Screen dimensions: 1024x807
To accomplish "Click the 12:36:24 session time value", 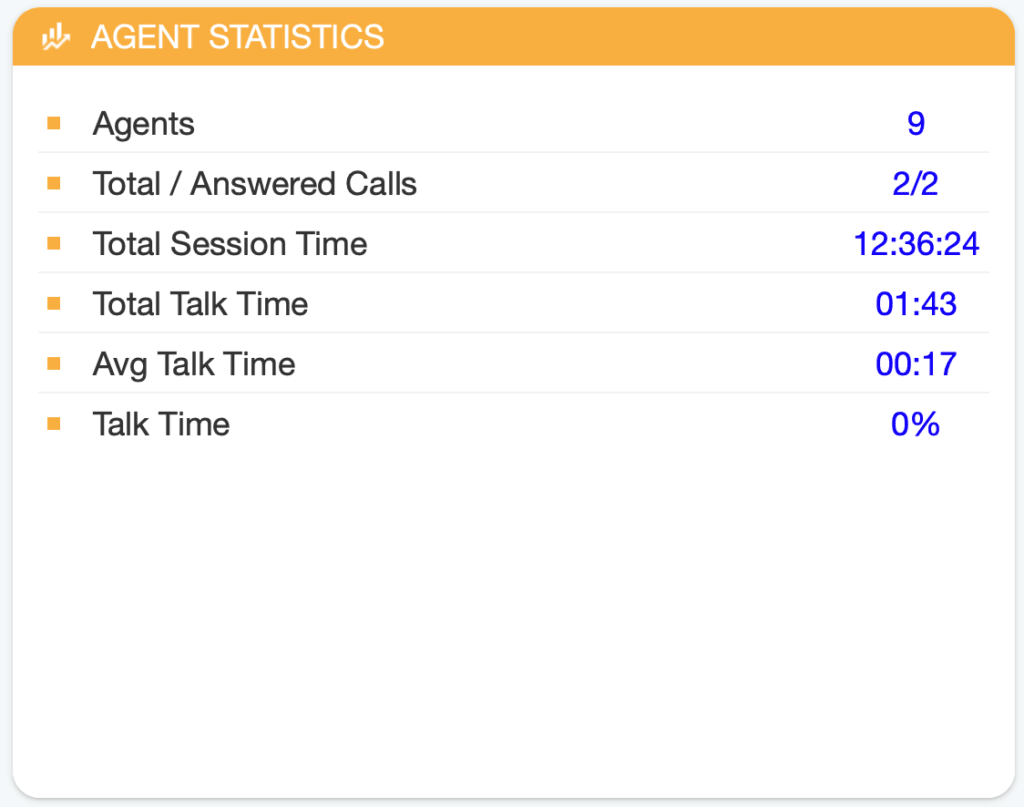I will click(916, 244).
